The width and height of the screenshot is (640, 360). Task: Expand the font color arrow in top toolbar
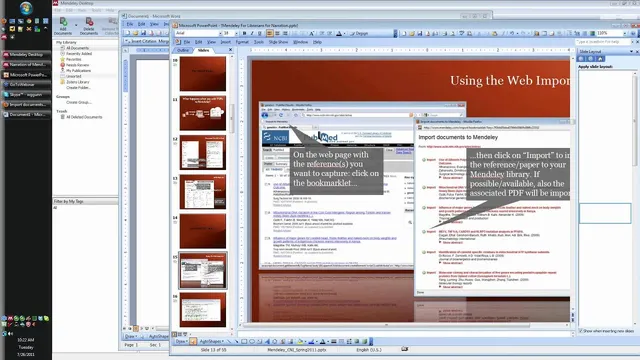(344, 33)
